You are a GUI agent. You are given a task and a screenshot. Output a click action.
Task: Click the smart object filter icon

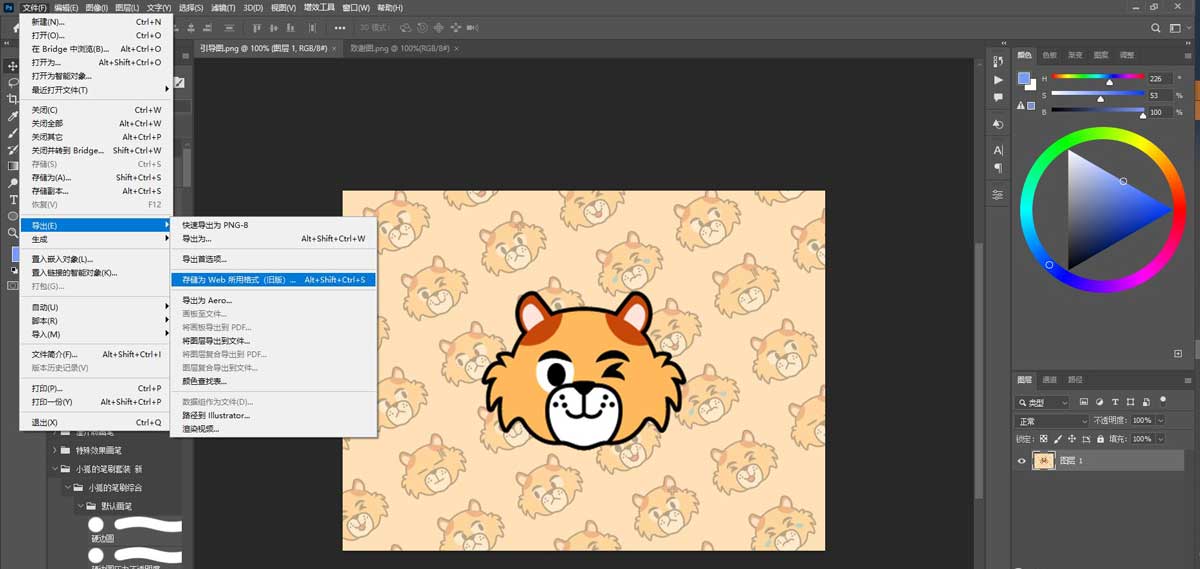click(x=1145, y=402)
